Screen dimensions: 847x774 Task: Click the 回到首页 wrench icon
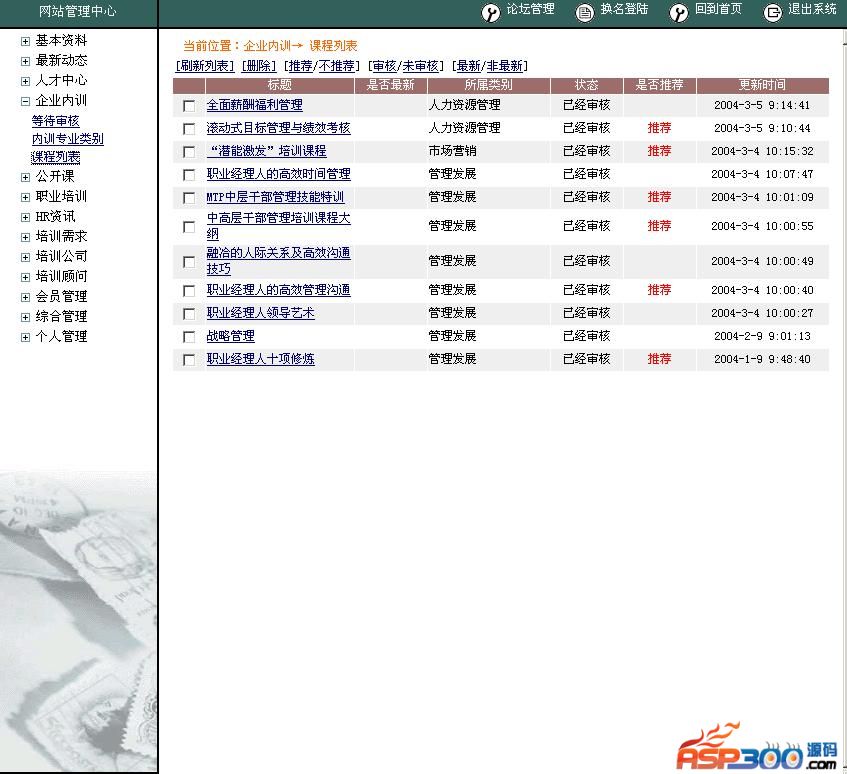(678, 12)
